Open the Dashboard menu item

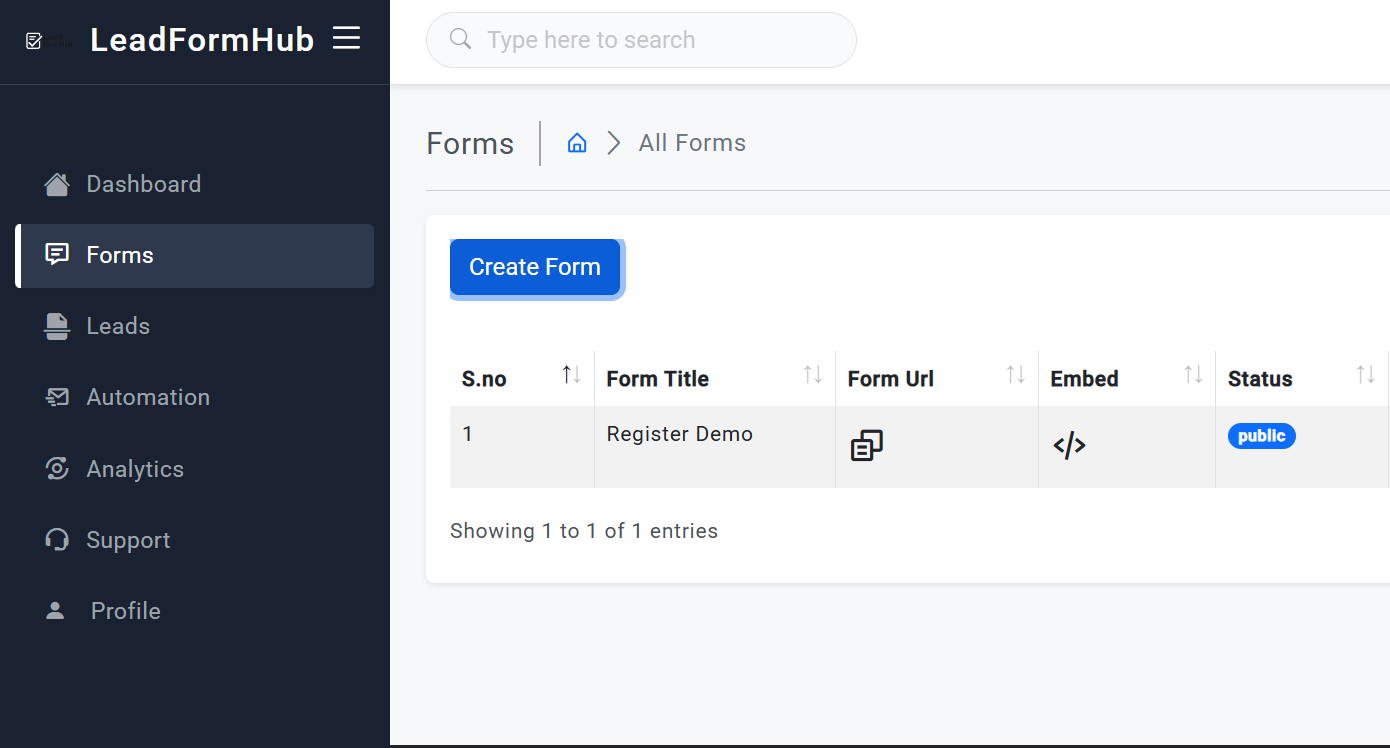(x=195, y=184)
